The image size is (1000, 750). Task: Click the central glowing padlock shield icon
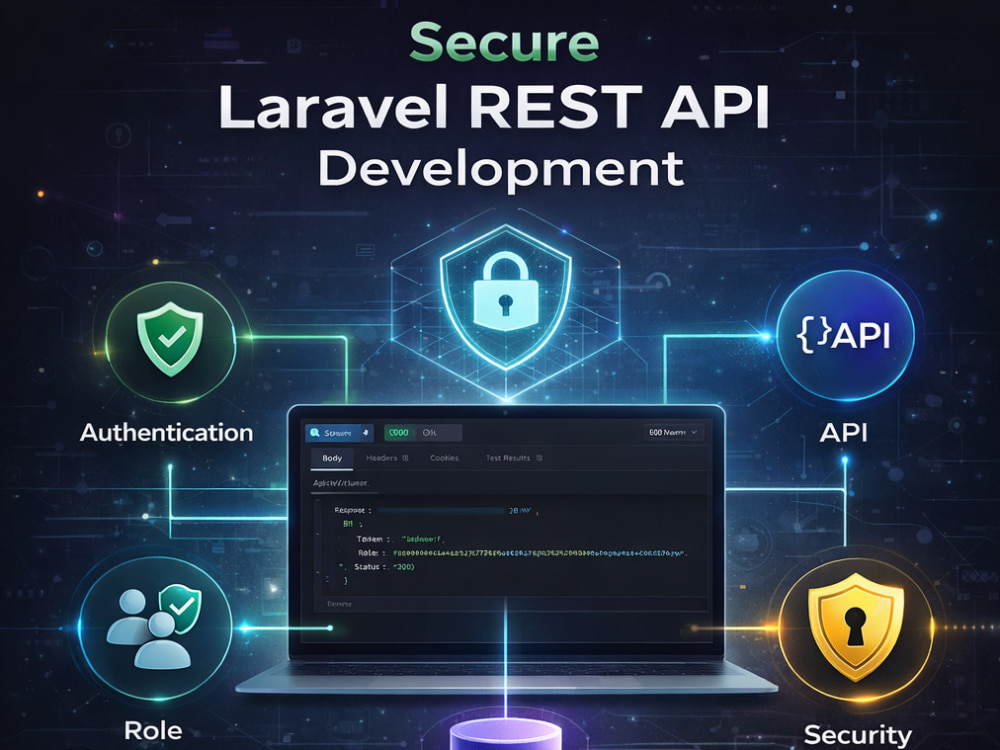506,297
